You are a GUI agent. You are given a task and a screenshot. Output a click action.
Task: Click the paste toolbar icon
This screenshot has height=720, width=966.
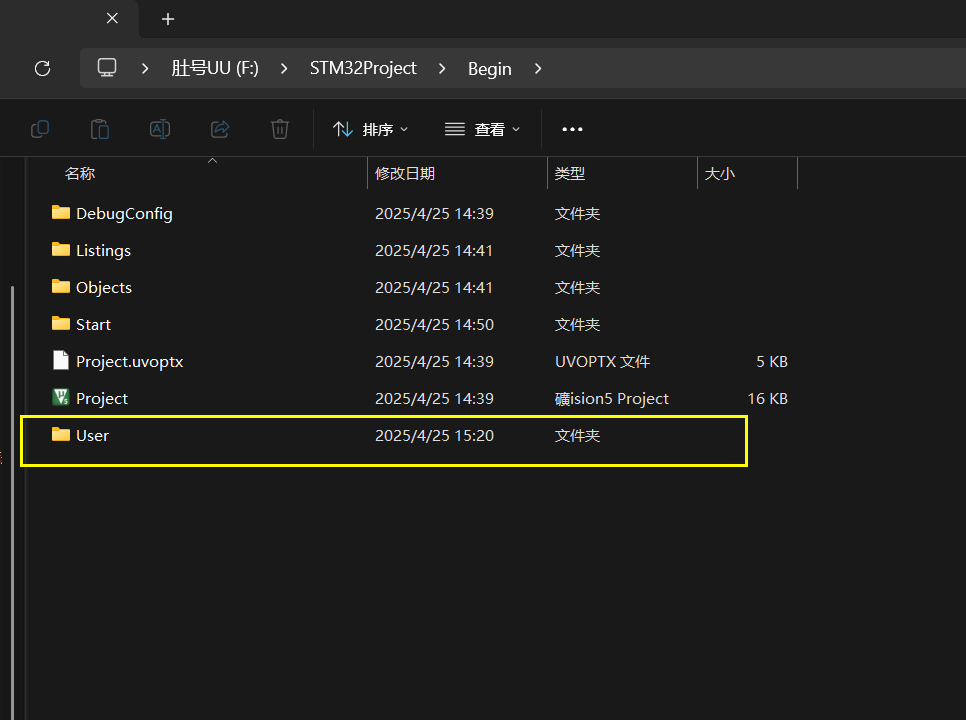[100, 129]
